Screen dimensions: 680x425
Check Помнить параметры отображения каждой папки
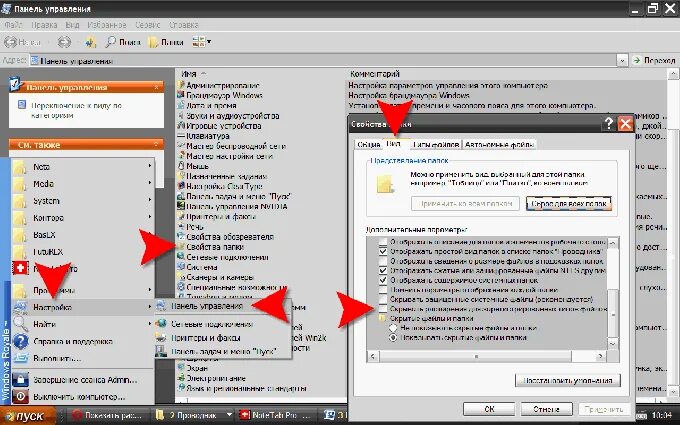click(383, 290)
